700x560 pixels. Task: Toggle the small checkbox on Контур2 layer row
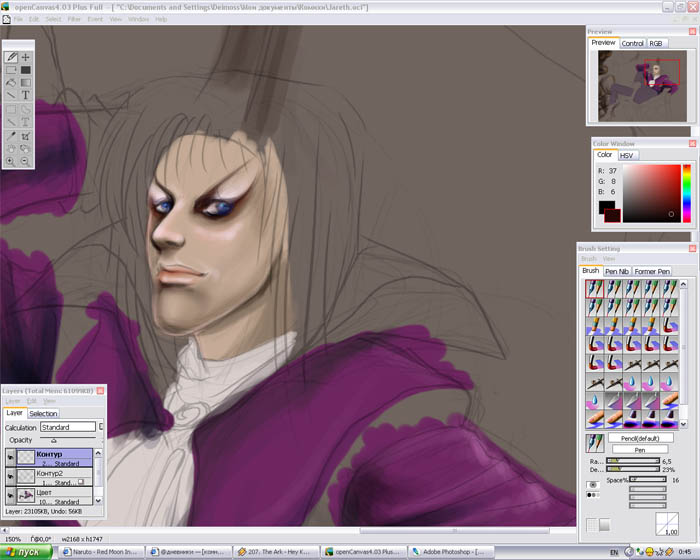(81, 482)
